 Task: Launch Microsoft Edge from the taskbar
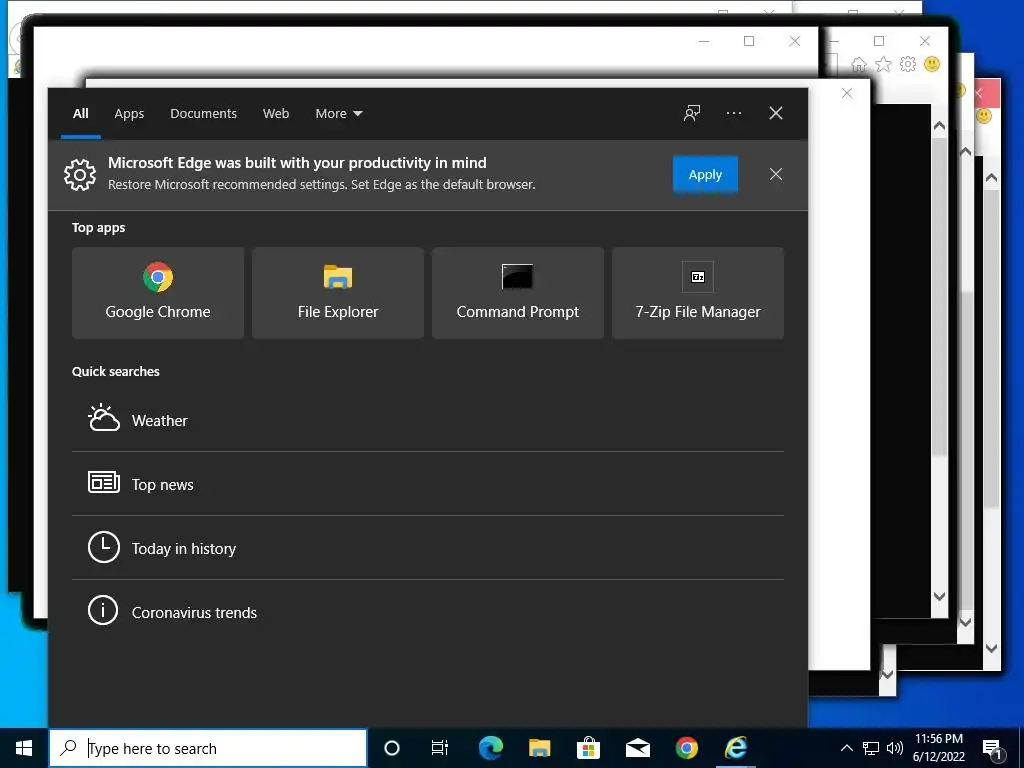[490, 748]
